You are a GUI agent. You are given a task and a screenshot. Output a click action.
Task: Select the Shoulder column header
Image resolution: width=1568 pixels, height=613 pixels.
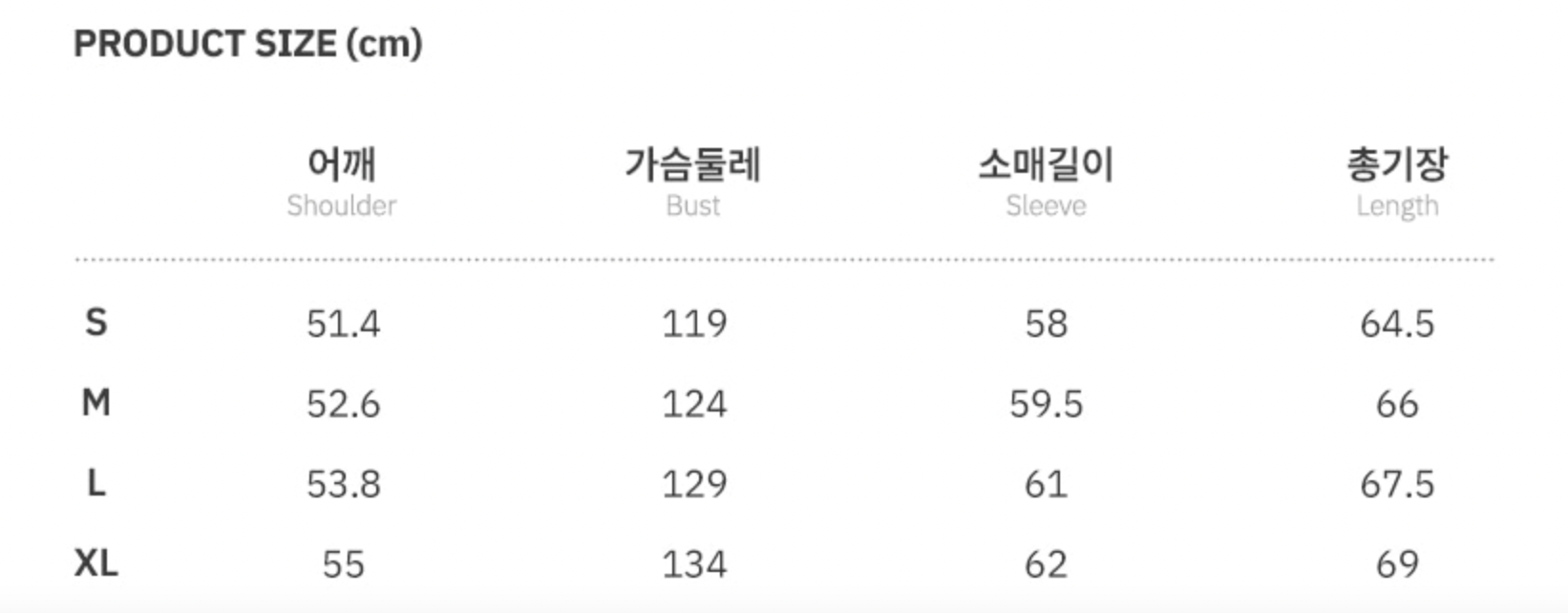342,181
